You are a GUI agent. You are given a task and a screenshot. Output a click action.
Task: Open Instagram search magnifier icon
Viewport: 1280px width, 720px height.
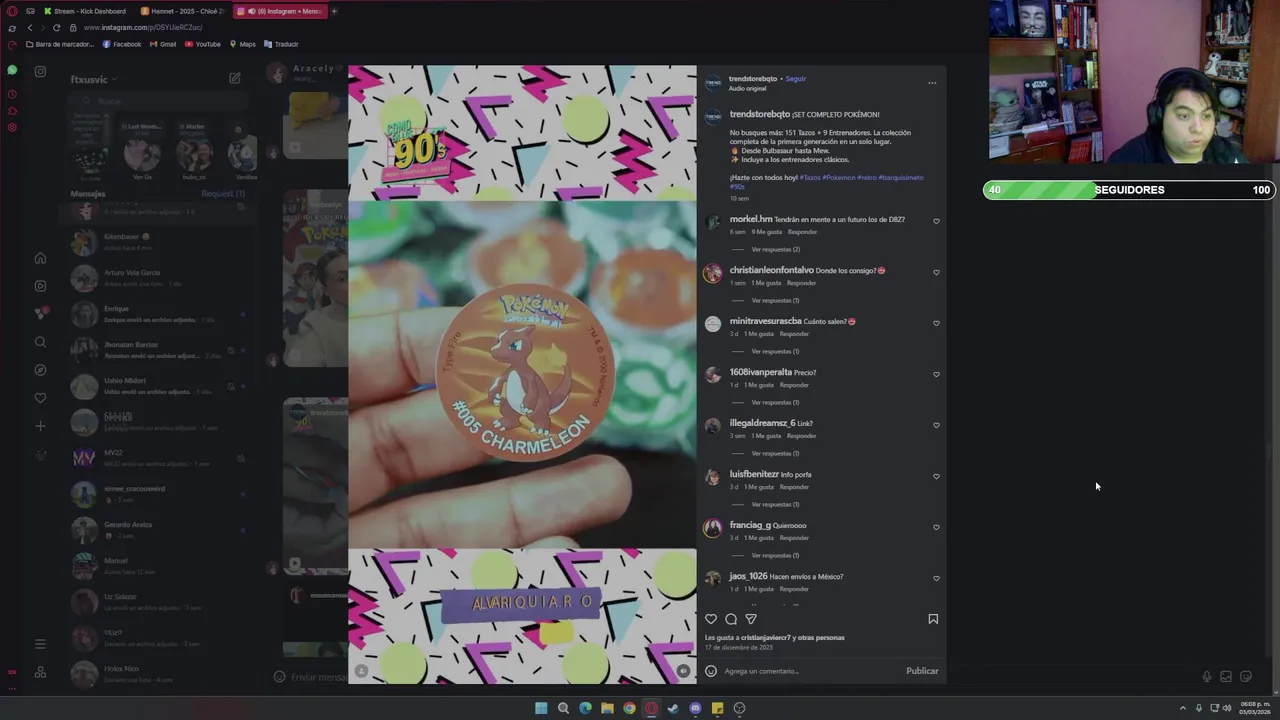pos(40,342)
